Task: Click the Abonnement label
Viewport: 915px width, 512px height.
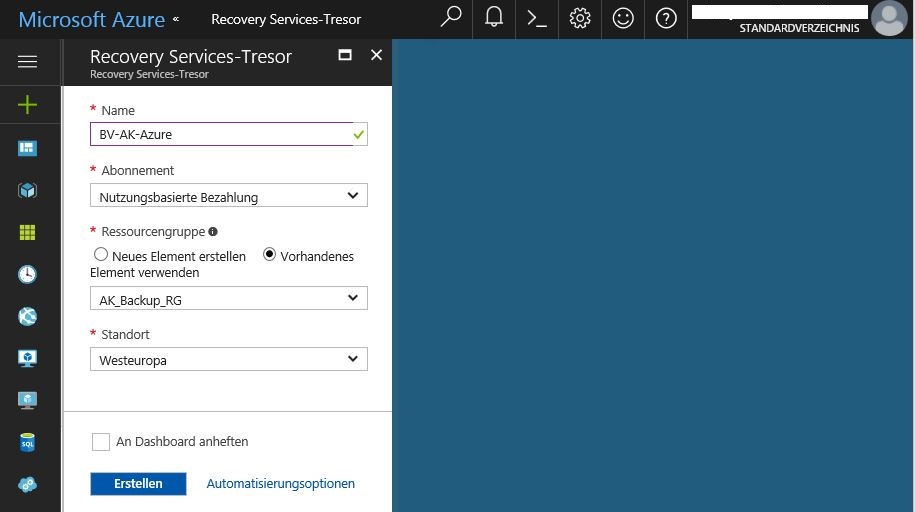Action: (x=138, y=170)
